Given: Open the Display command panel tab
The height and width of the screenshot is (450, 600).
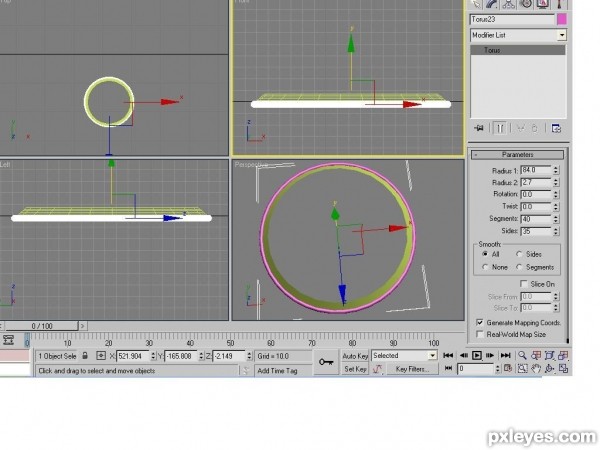Looking at the screenshot, I should point(543,4).
